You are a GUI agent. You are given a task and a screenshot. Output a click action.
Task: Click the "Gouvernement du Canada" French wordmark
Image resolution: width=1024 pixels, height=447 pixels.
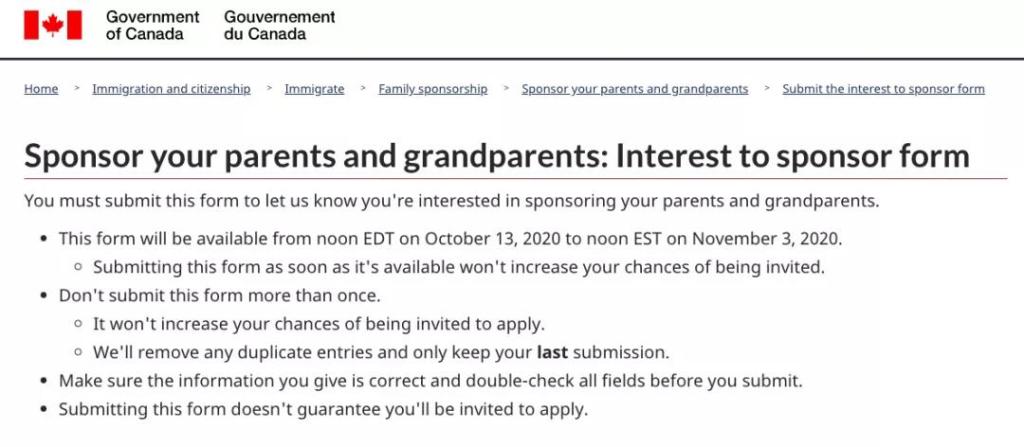pyautogui.click(x=279, y=25)
